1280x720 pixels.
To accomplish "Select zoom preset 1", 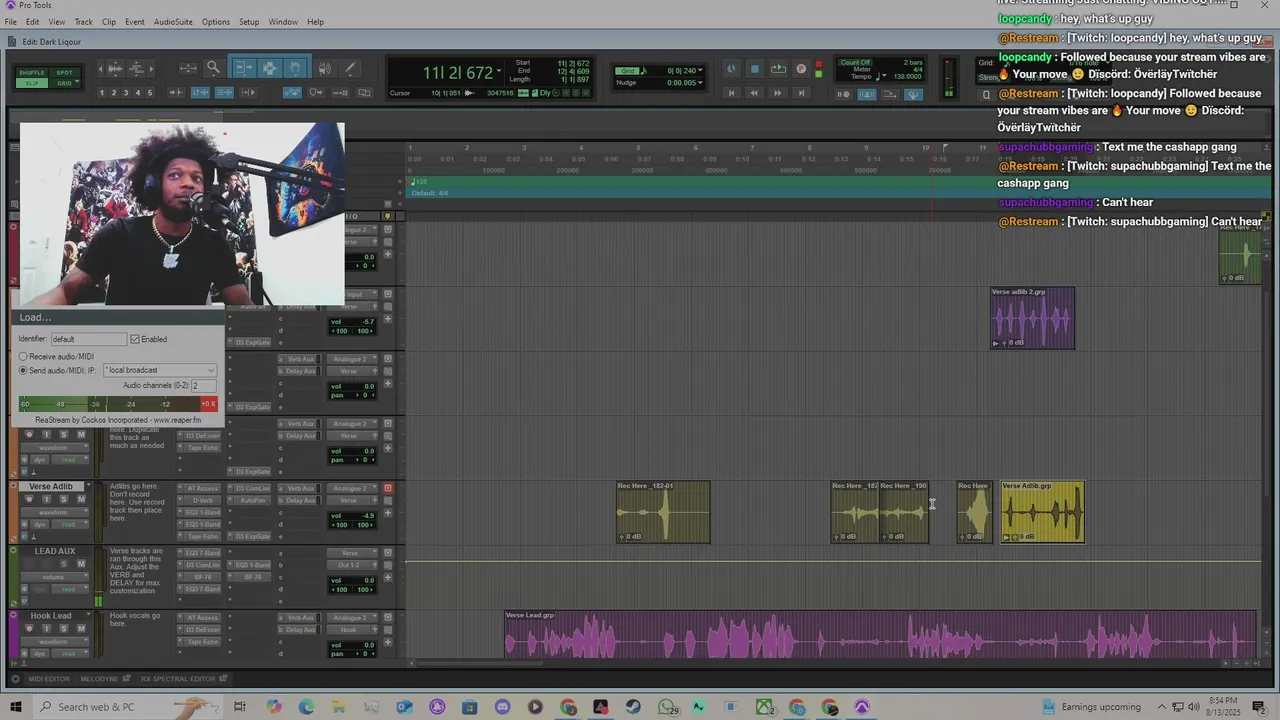I will pos(102,93).
